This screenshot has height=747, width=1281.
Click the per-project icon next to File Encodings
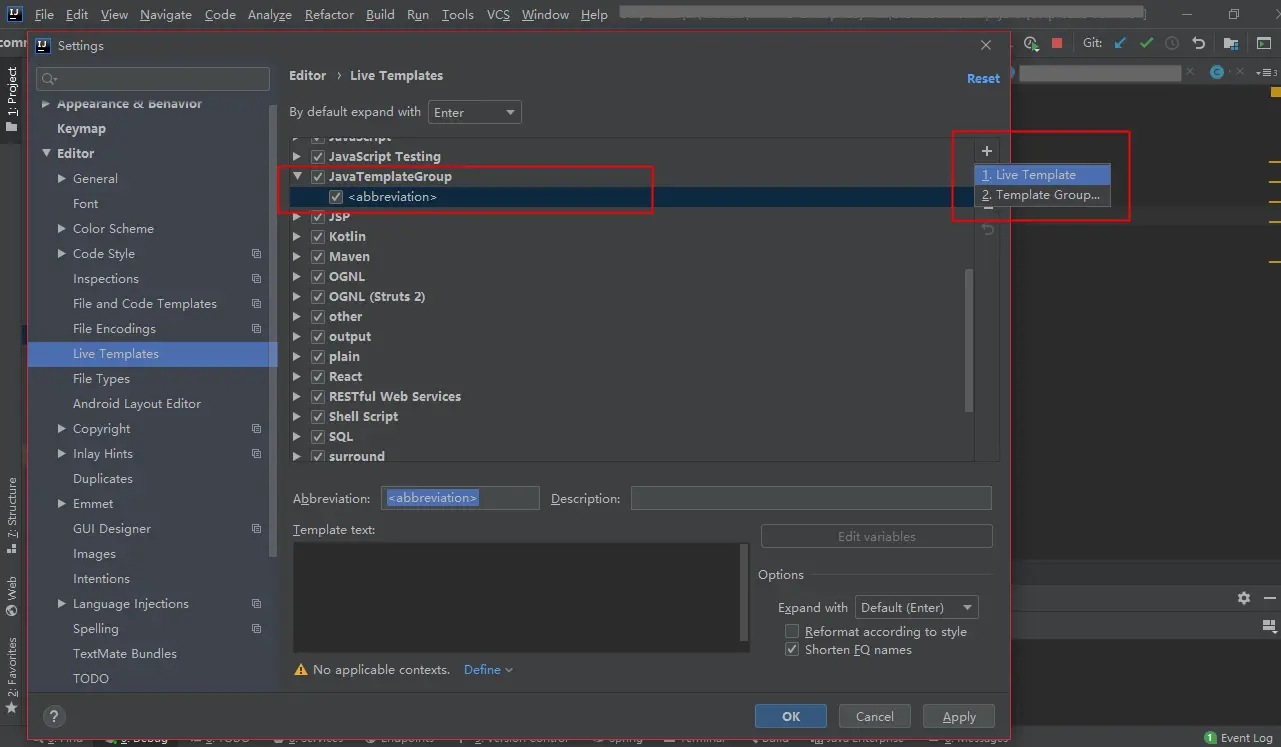(257, 329)
